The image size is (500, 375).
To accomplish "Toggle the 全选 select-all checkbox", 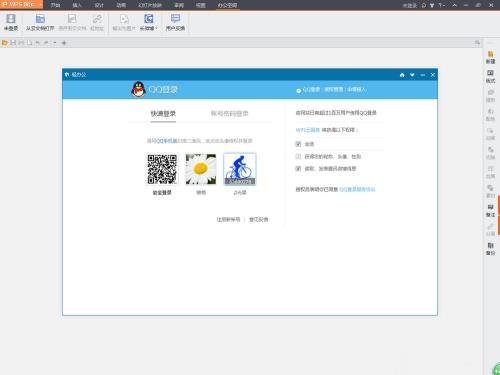I will pos(298,144).
